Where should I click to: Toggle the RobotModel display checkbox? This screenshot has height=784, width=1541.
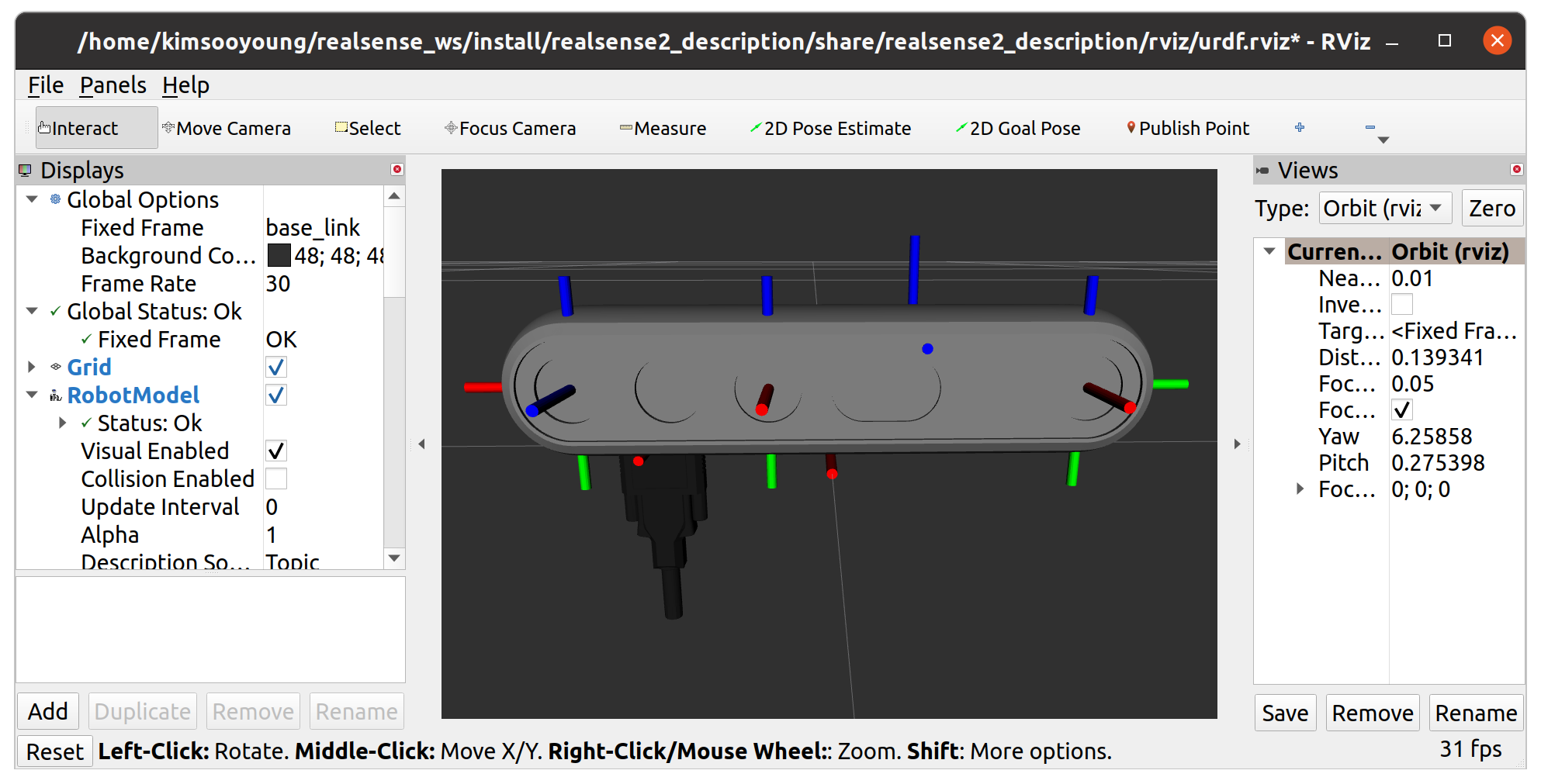tap(276, 395)
